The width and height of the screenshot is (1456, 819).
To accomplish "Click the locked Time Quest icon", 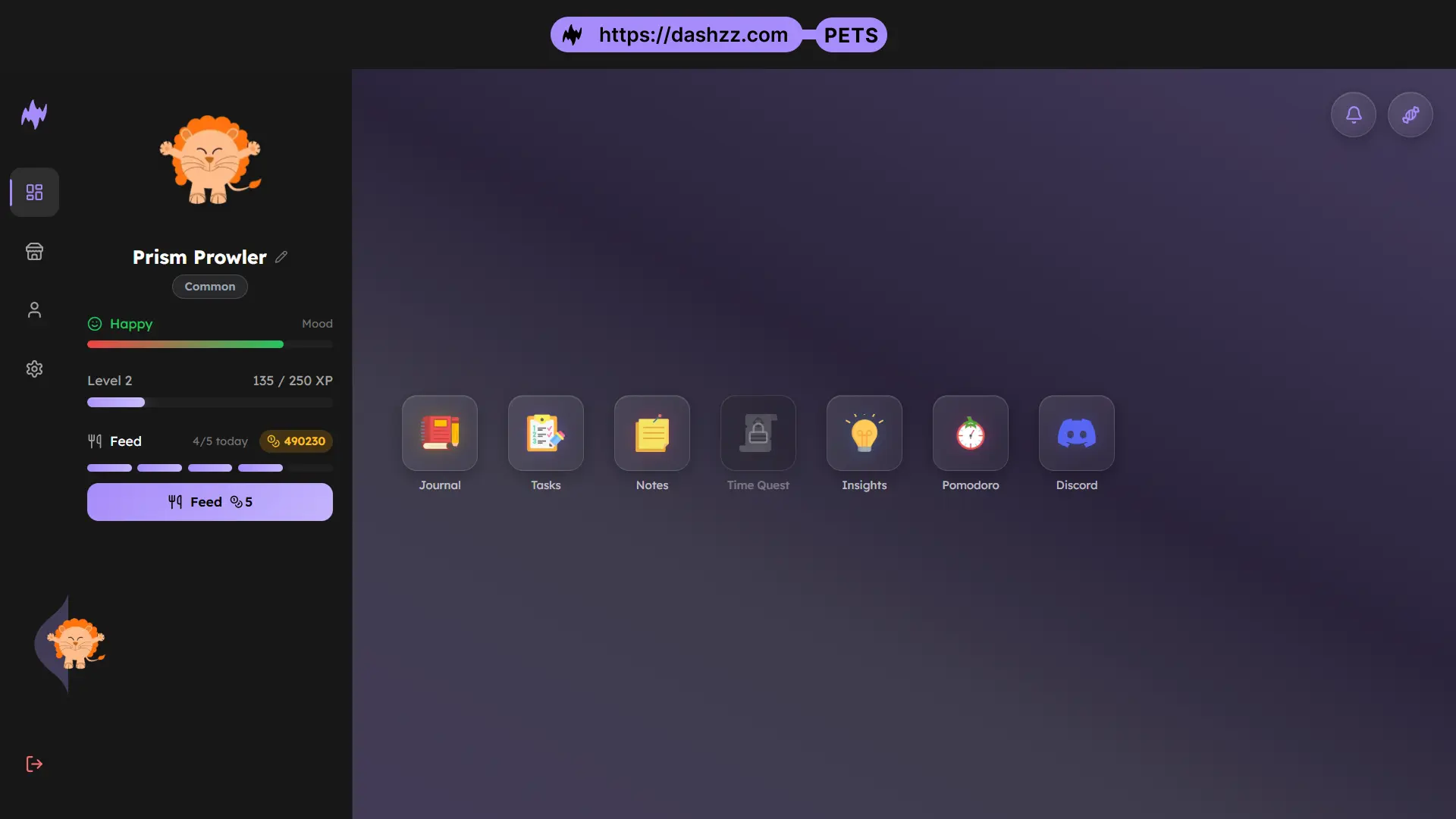I will click(758, 433).
